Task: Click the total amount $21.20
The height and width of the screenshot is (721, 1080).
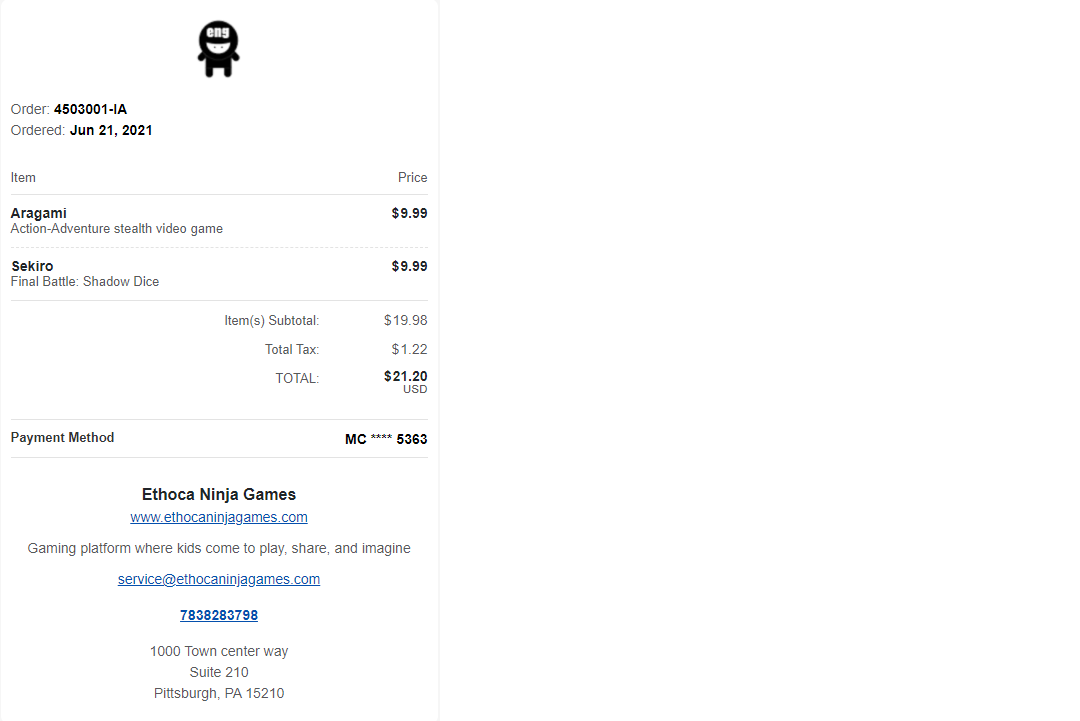Action: [405, 377]
